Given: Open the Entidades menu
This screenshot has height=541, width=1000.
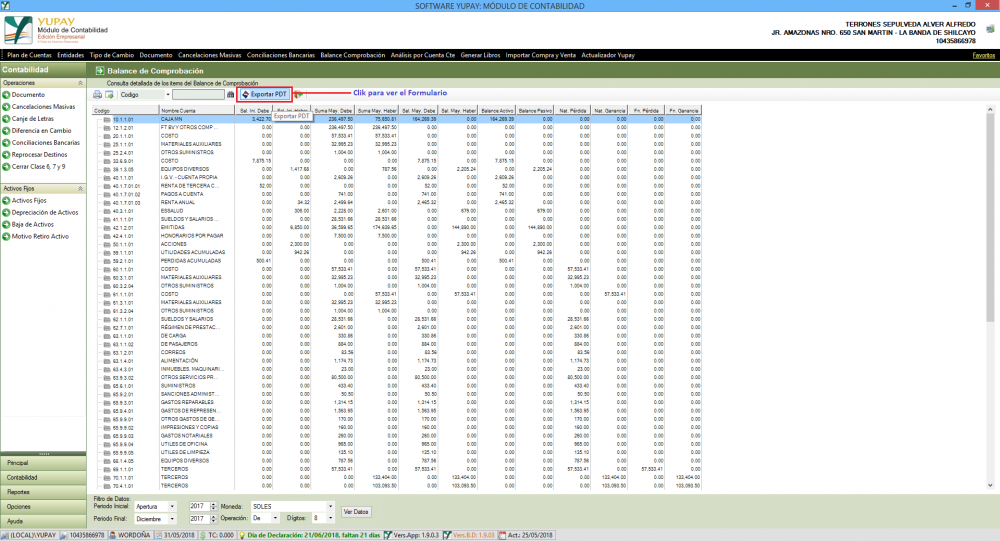Looking at the screenshot, I should coord(70,55).
